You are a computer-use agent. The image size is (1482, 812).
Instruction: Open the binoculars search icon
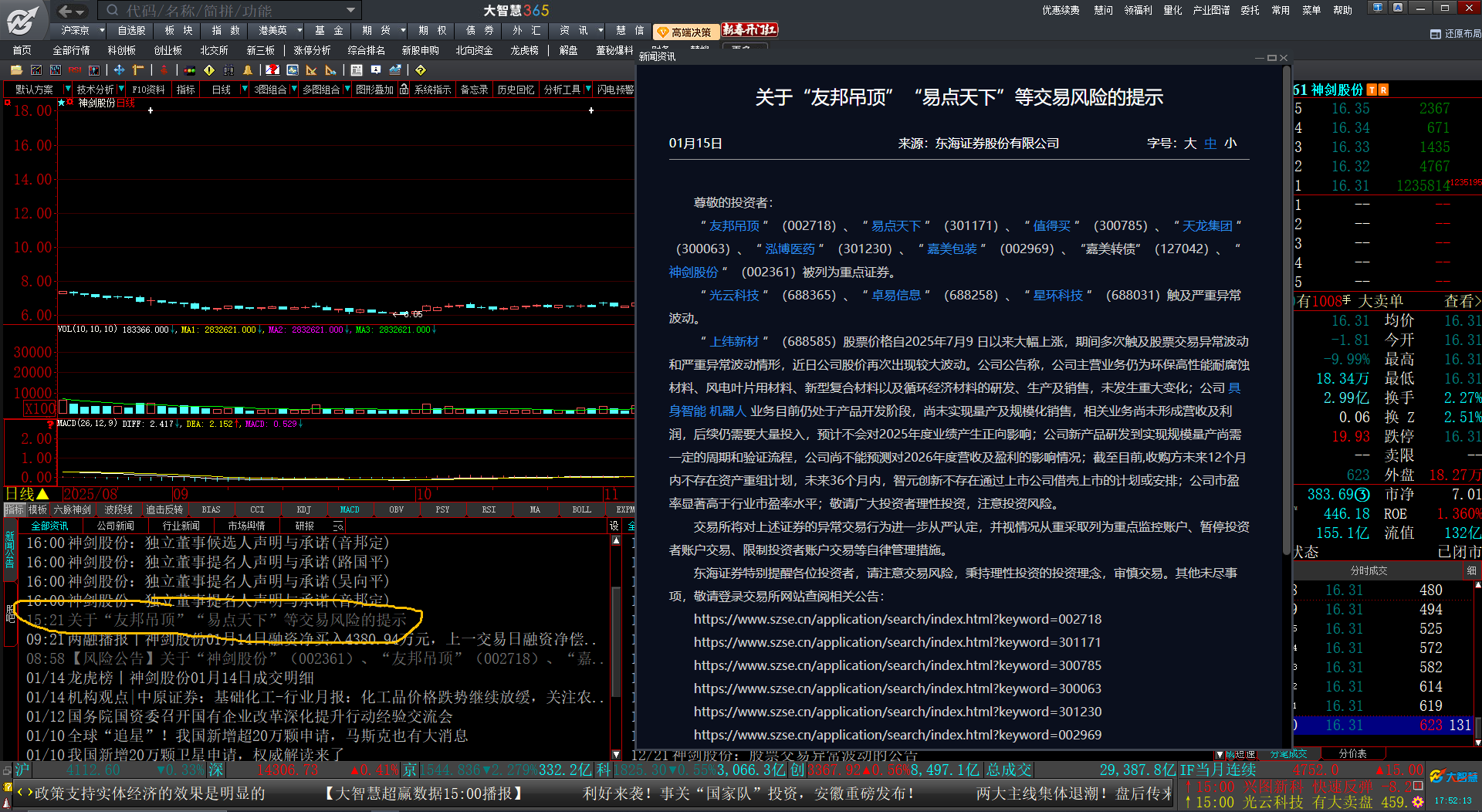point(228,70)
